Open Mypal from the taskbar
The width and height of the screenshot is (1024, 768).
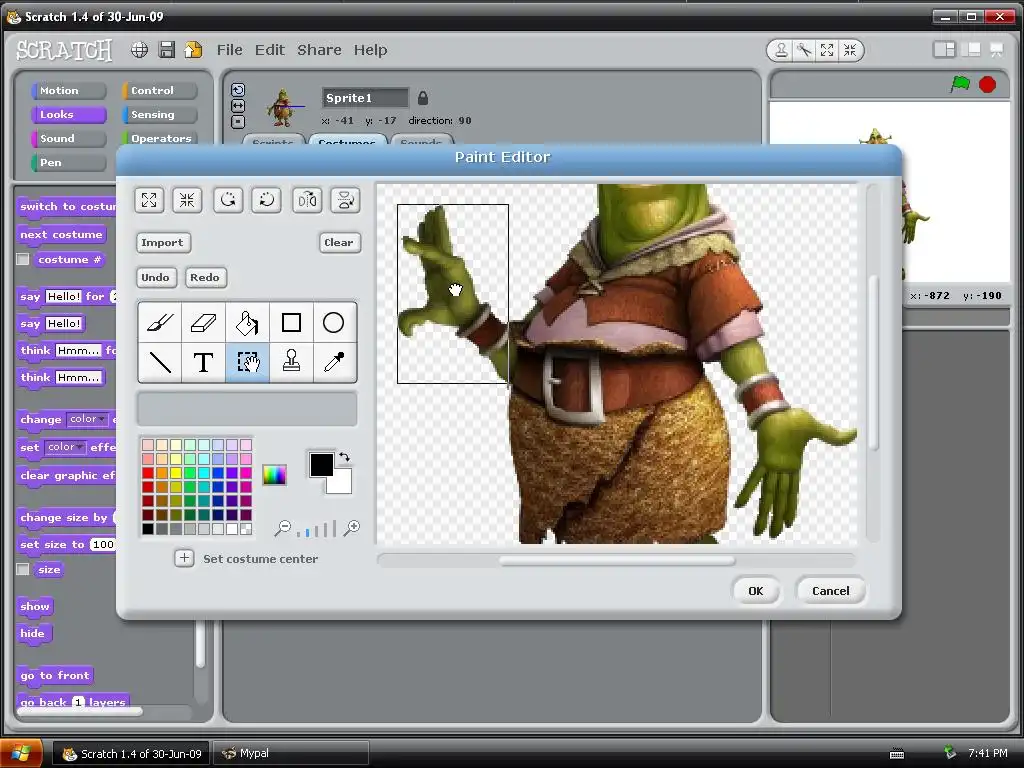[x=291, y=754]
